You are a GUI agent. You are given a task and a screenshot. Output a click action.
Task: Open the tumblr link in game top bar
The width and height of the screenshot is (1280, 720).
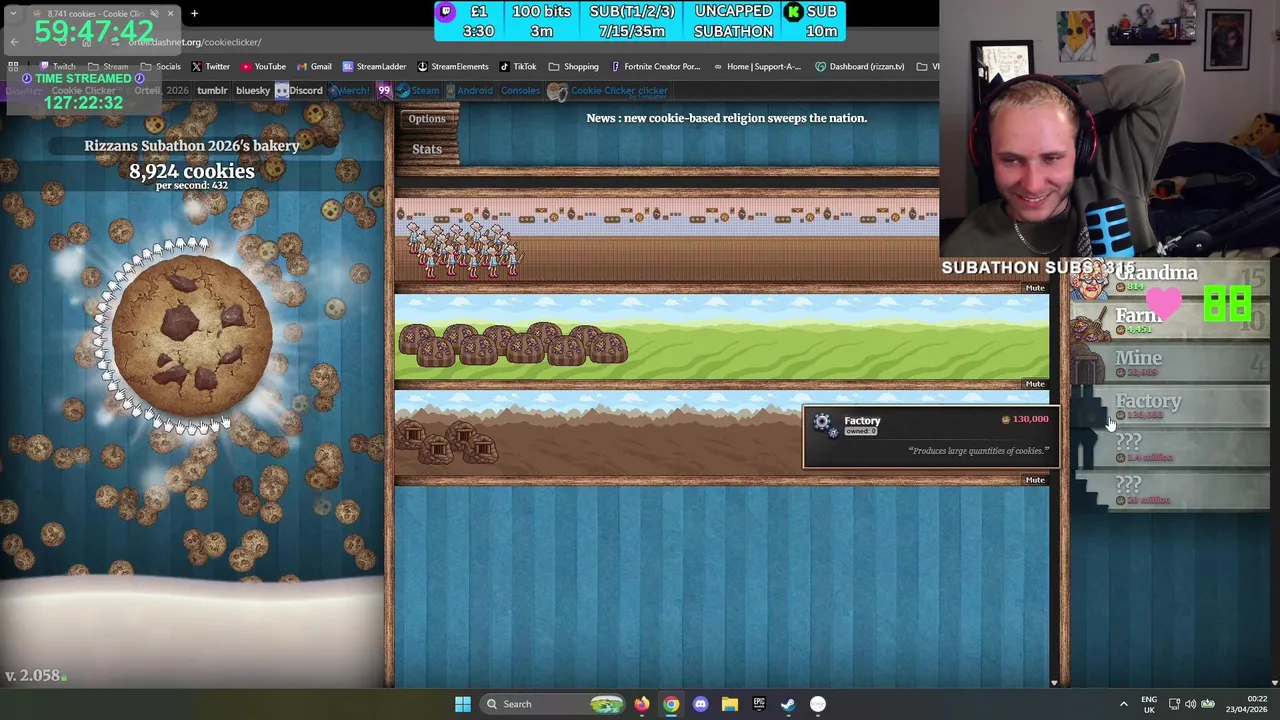point(212,90)
